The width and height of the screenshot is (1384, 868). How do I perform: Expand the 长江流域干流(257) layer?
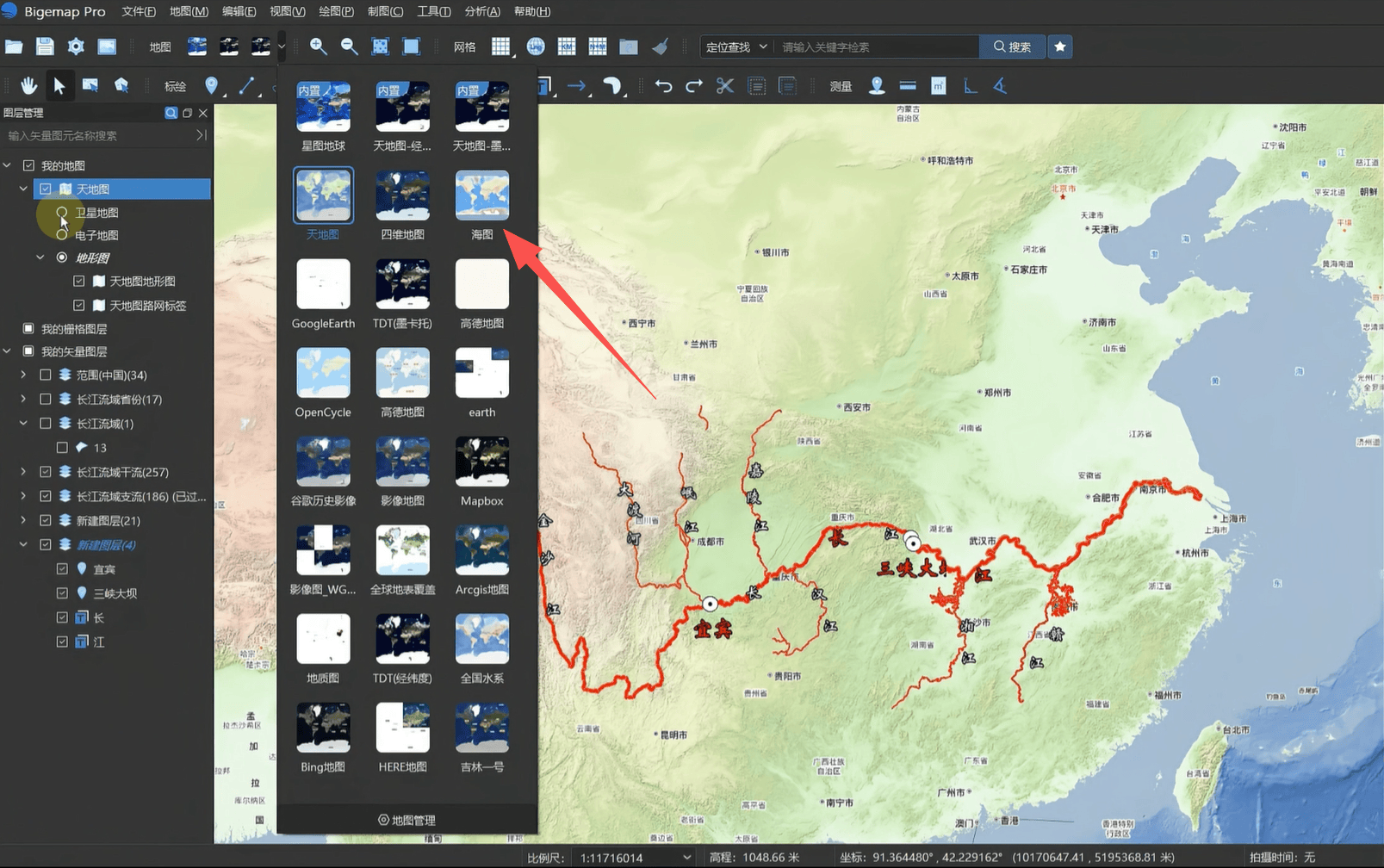click(23, 472)
